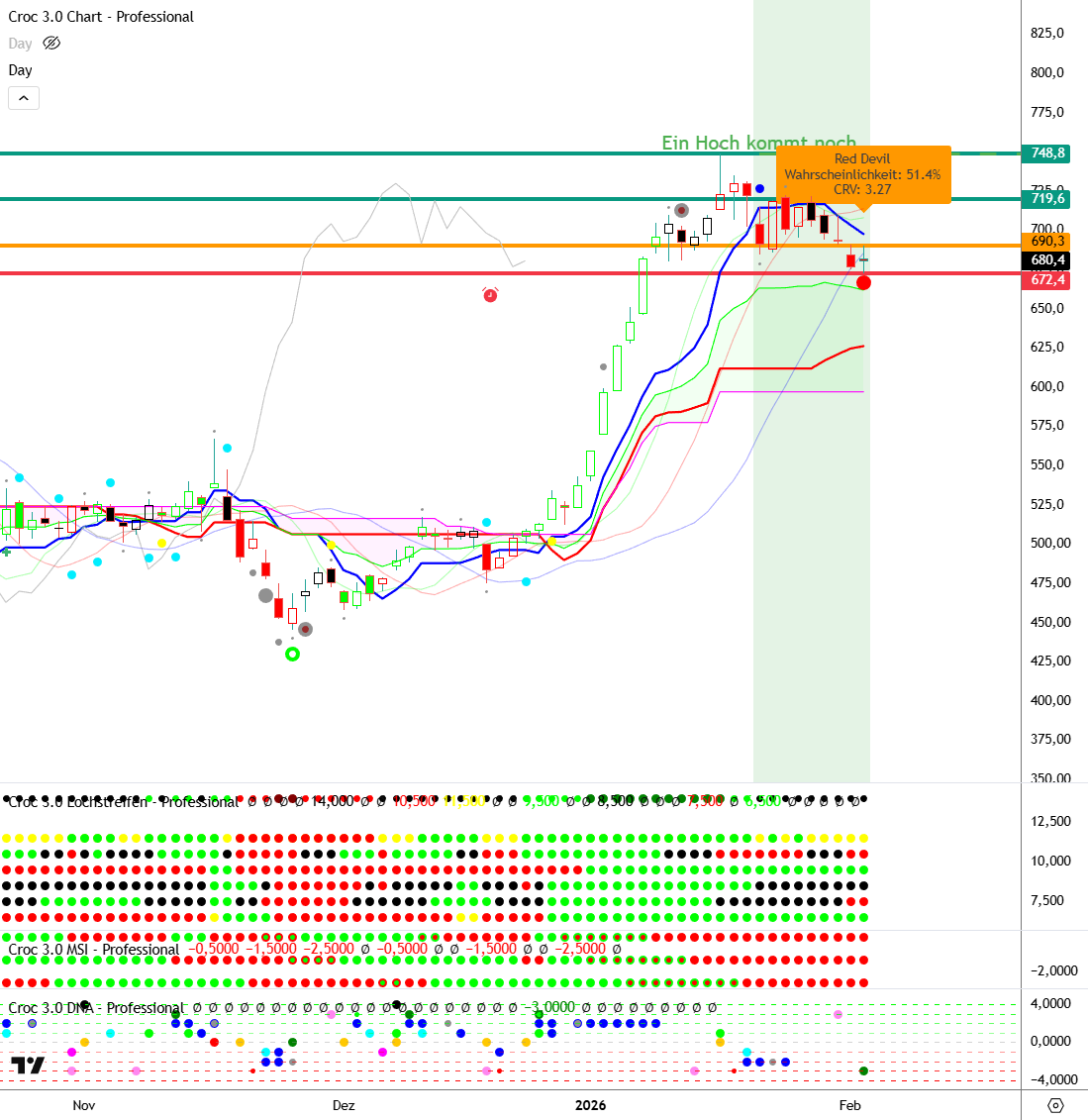The height and width of the screenshot is (1120, 1088).
Task: Click the grayed-out hidden Day indicator label
Action: pyautogui.click(x=20, y=44)
